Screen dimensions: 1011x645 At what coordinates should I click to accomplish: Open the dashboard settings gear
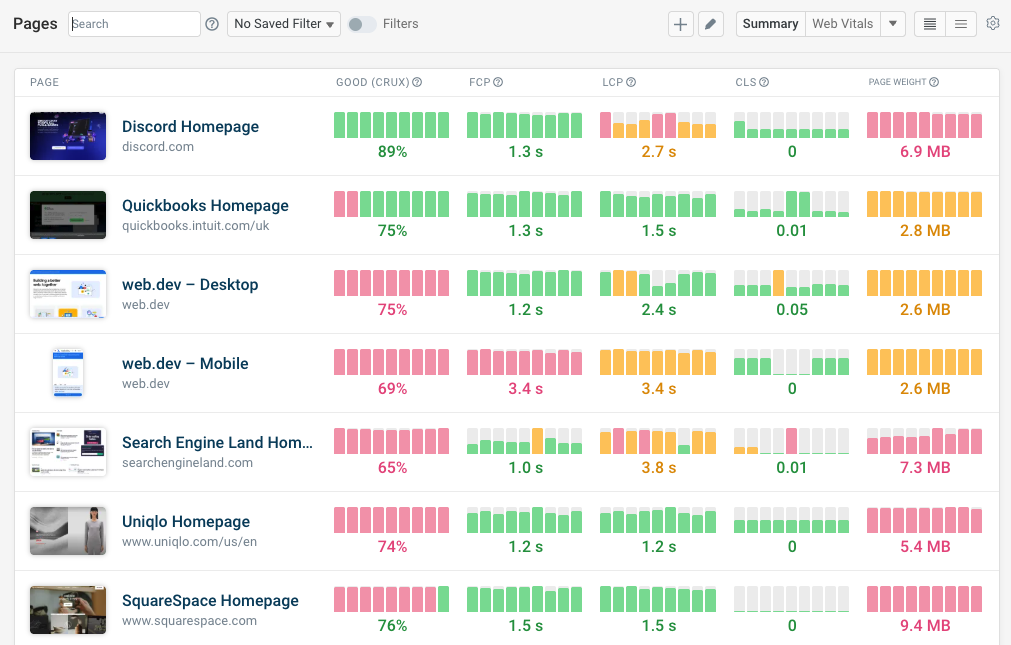(x=993, y=23)
